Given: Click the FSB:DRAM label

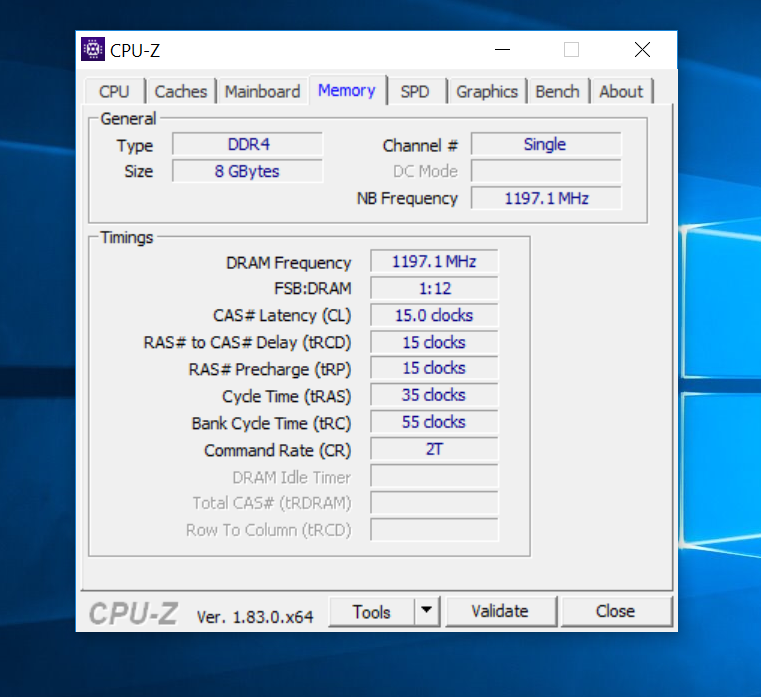Looking at the screenshot, I should 313,289.
